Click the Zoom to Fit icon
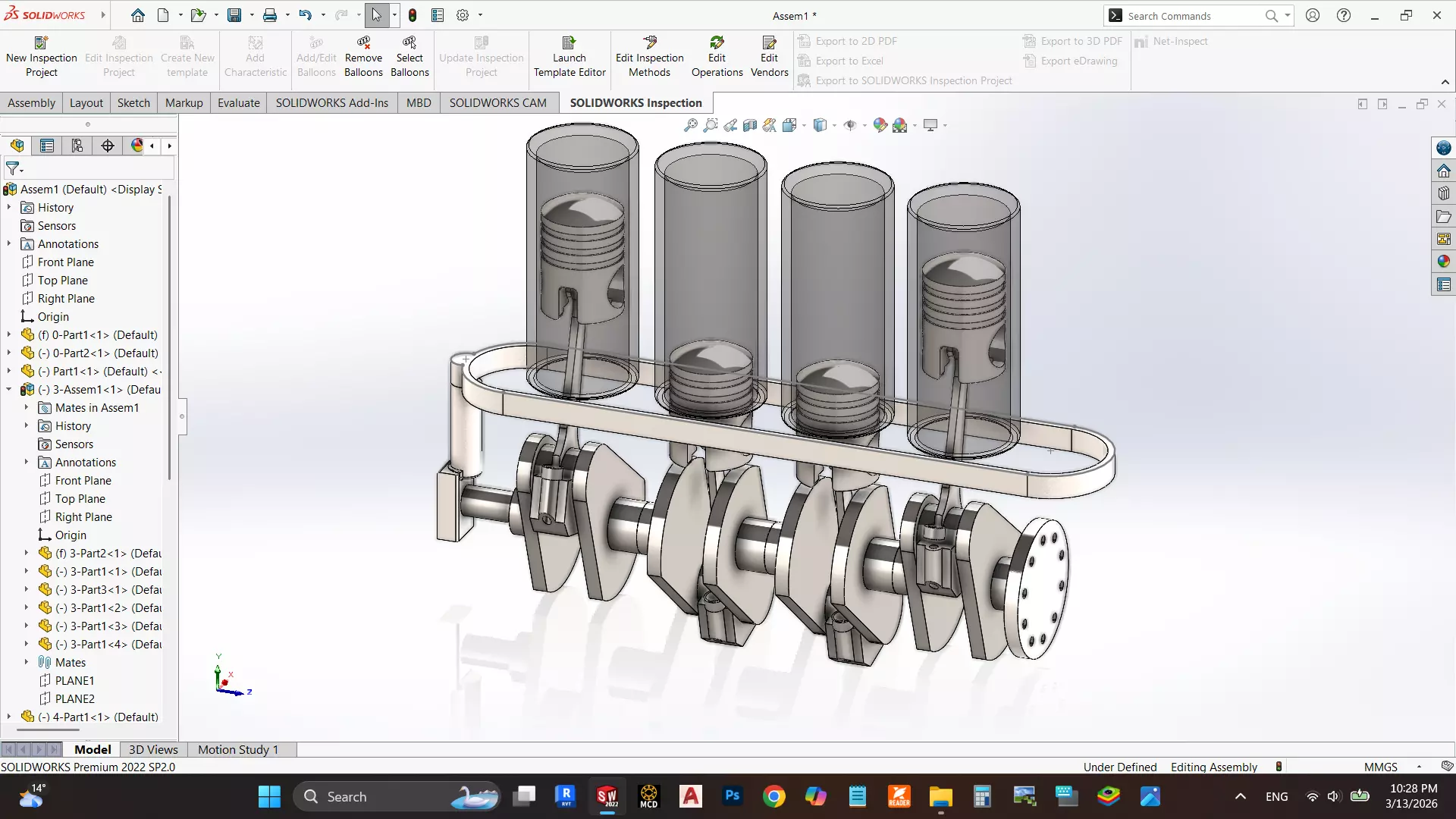The height and width of the screenshot is (819, 1456). (690, 125)
